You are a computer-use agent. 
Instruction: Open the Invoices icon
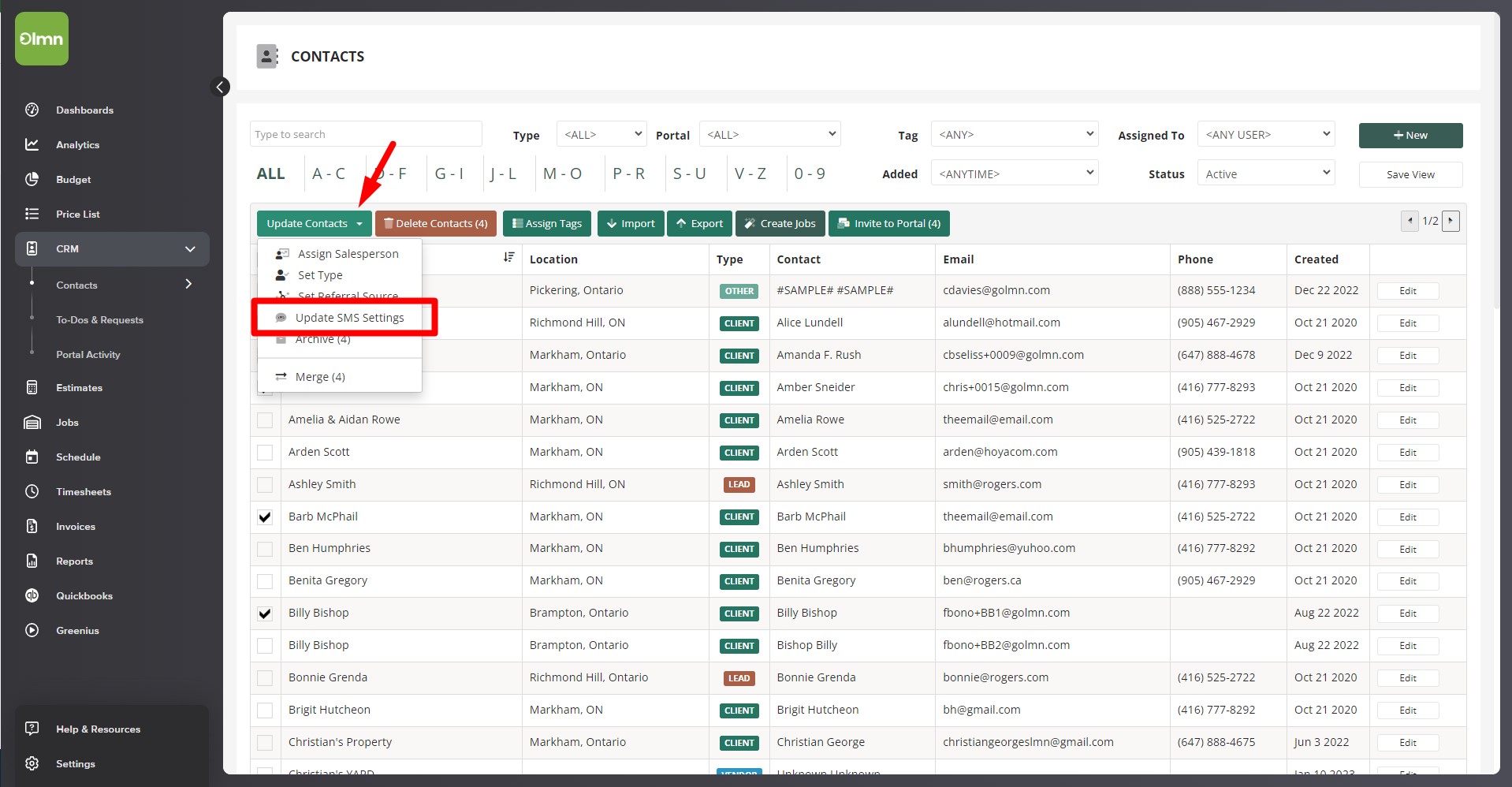coord(32,526)
